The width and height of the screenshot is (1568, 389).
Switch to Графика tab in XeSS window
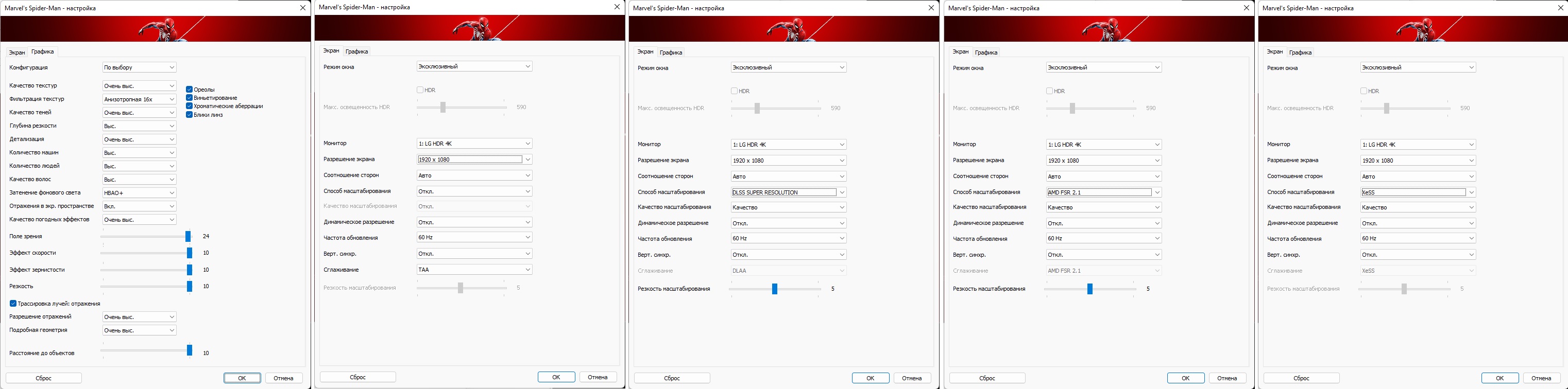tap(1300, 53)
